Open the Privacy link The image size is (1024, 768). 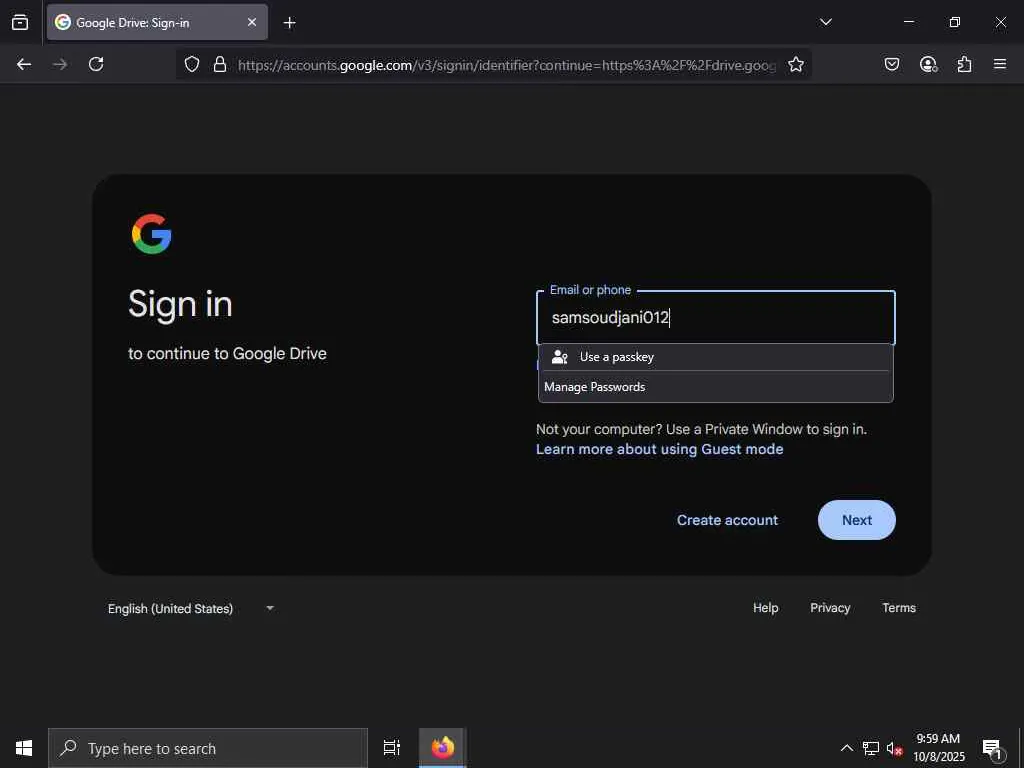coord(830,608)
